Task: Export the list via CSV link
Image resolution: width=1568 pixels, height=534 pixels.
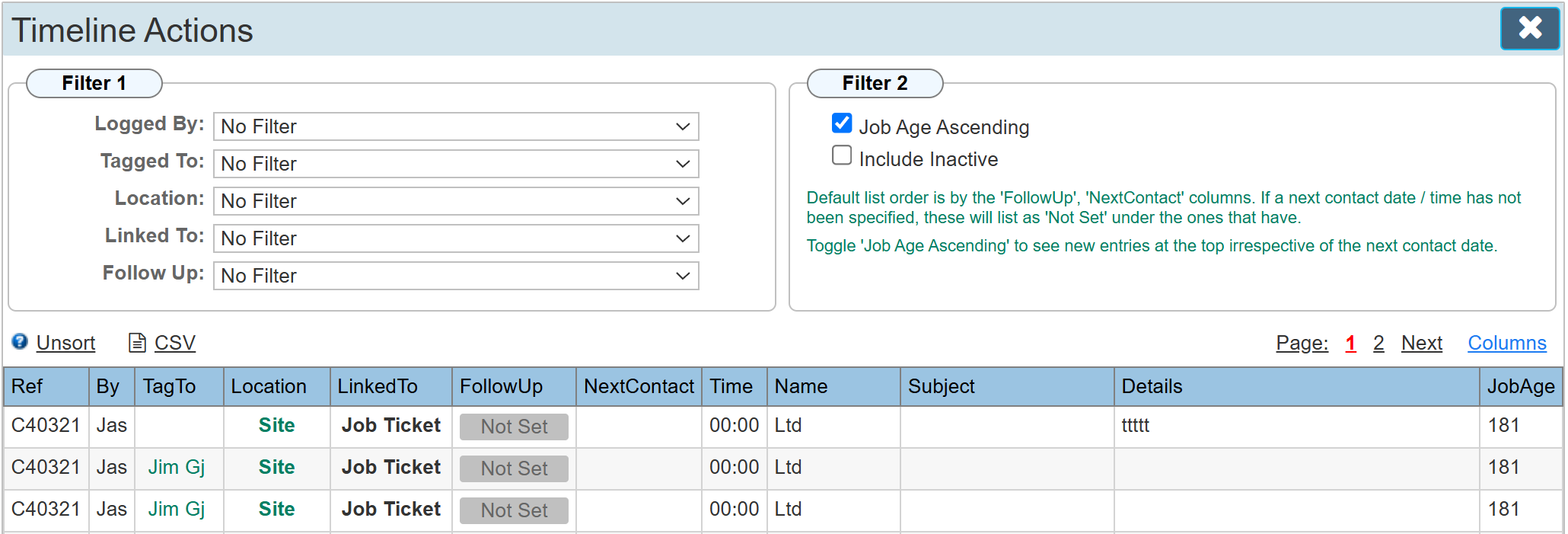Action: [174, 343]
